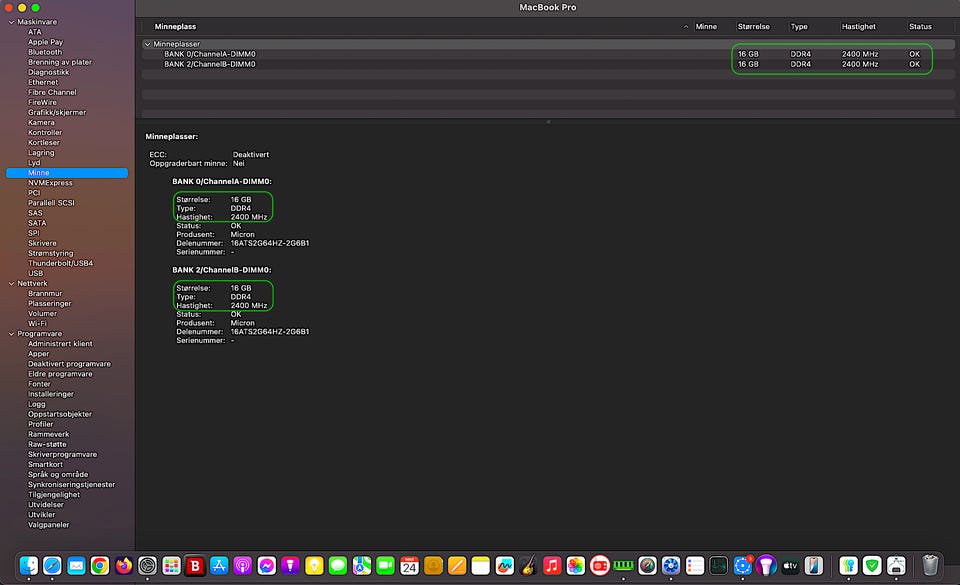Image resolution: width=960 pixels, height=585 pixels.
Task: Open the Calendar app in Dock
Action: click(409, 566)
